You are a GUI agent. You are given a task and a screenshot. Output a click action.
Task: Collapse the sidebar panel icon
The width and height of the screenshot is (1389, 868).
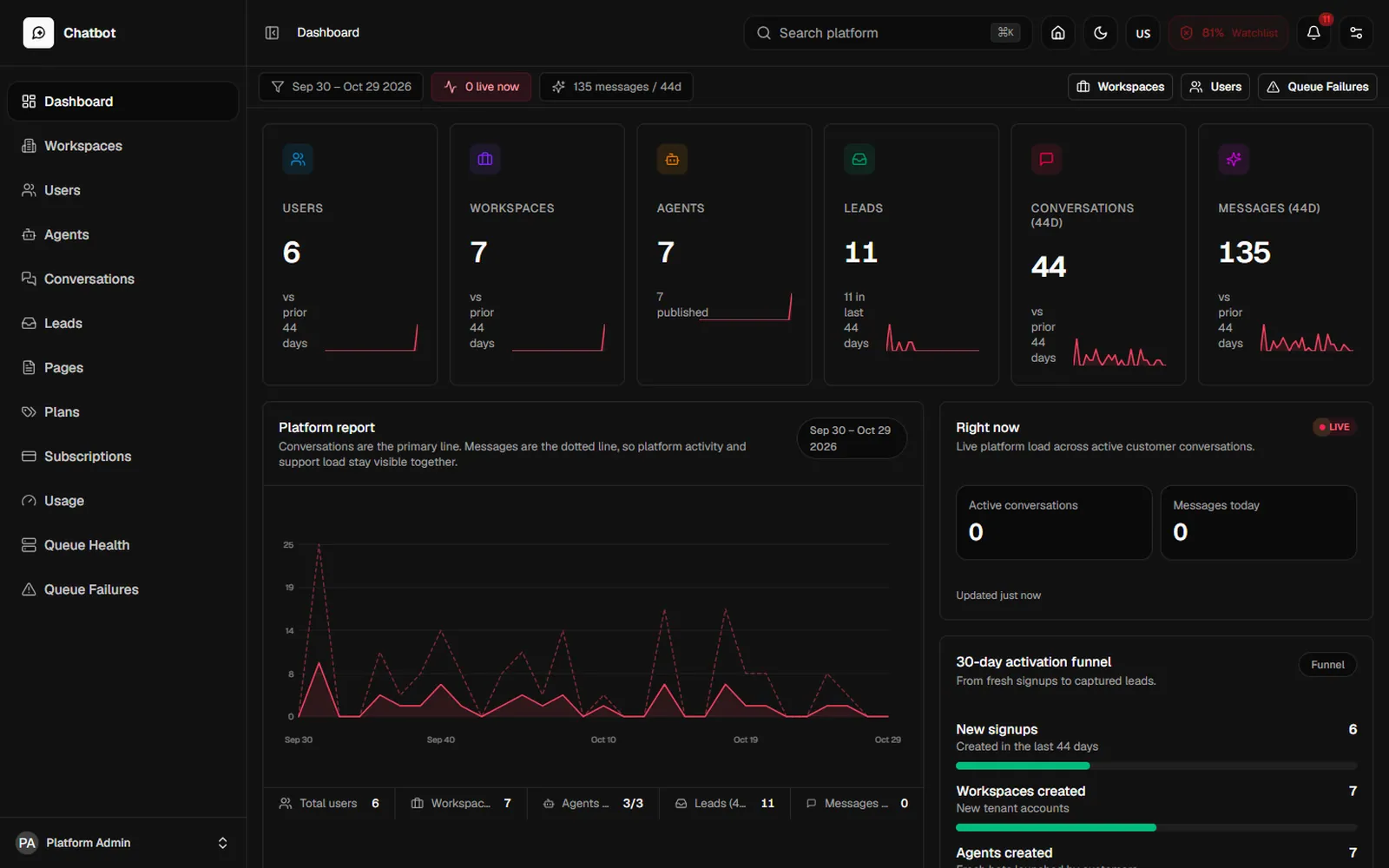pos(272,33)
